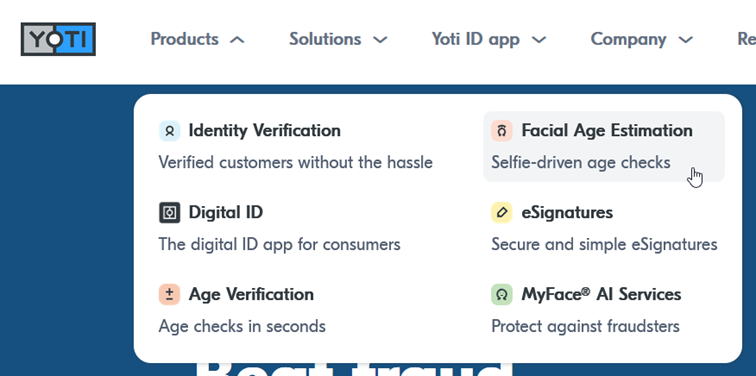756x376 pixels.
Task: Click the Yoti logo
Action: coord(58,39)
